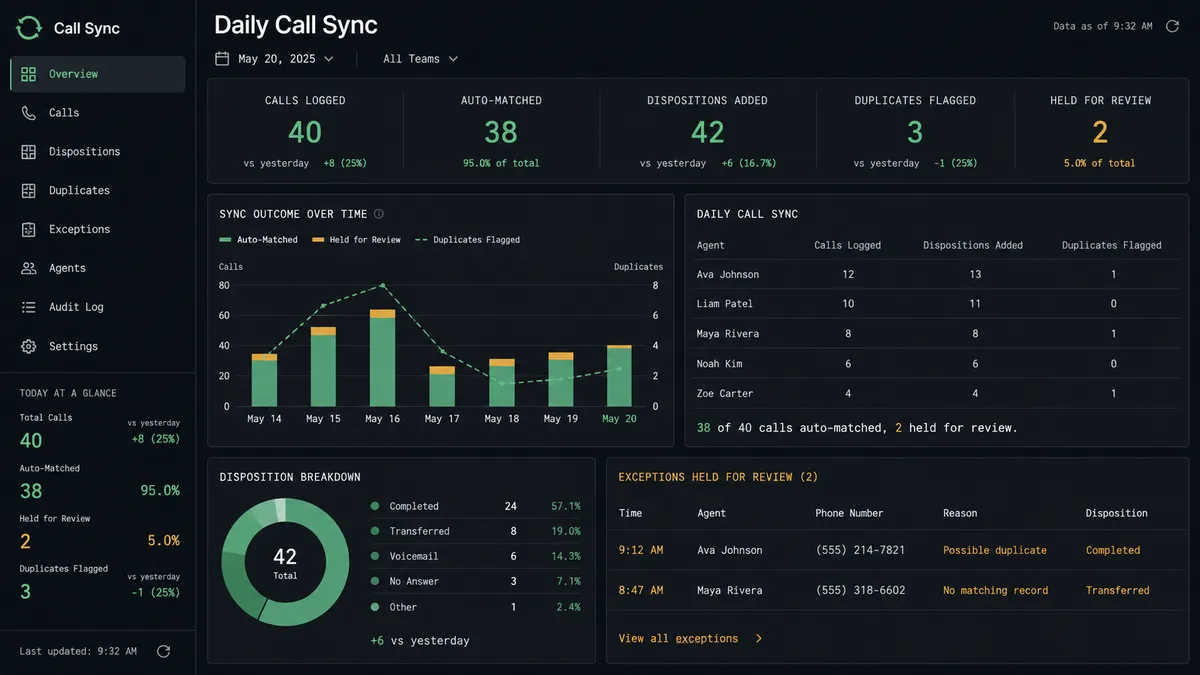Expand the All Teams dropdown chevron

pyautogui.click(x=453, y=59)
